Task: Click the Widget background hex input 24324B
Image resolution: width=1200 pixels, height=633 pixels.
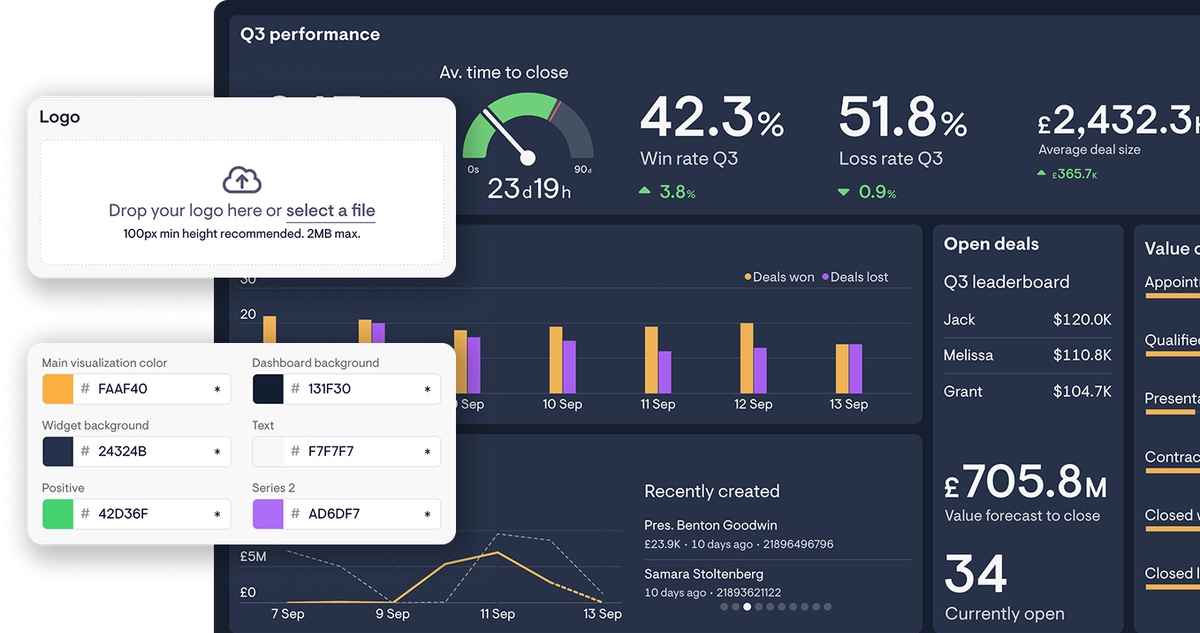Action: (x=150, y=452)
